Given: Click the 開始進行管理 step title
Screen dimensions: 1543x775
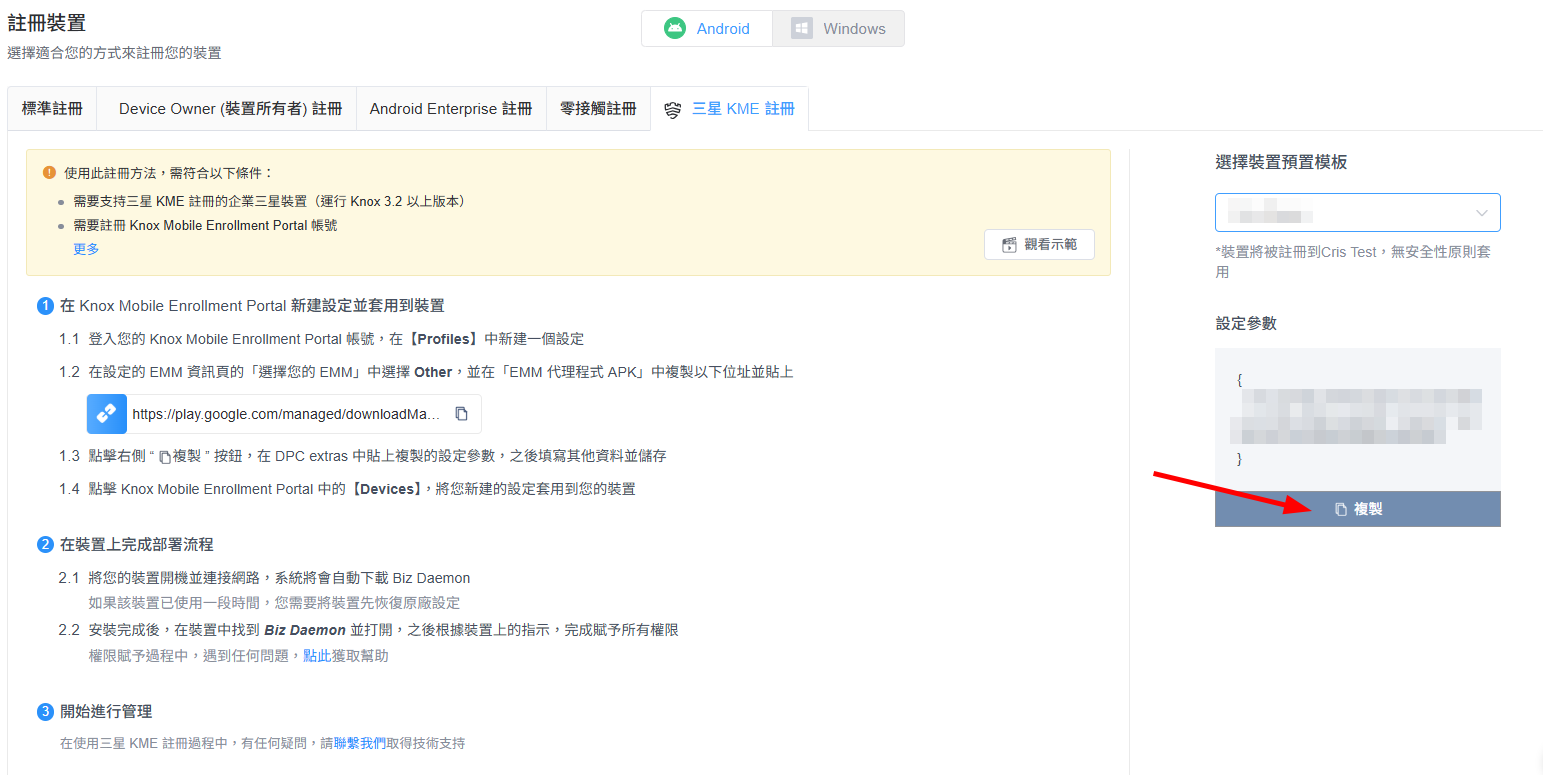Looking at the screenshot, I should [x=106, y=712].
